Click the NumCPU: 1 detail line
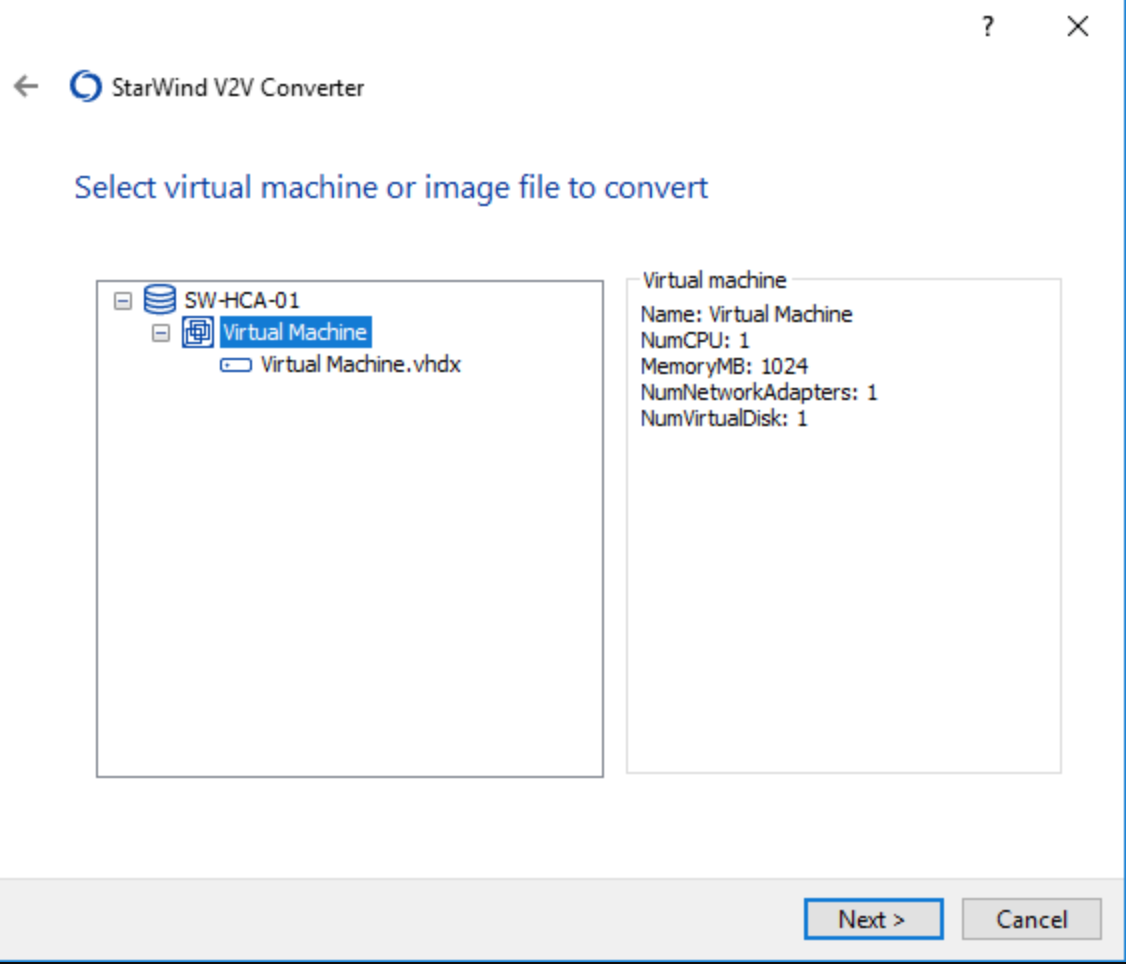This screenshot has height=964, width=1126. (x=695, y=340)
